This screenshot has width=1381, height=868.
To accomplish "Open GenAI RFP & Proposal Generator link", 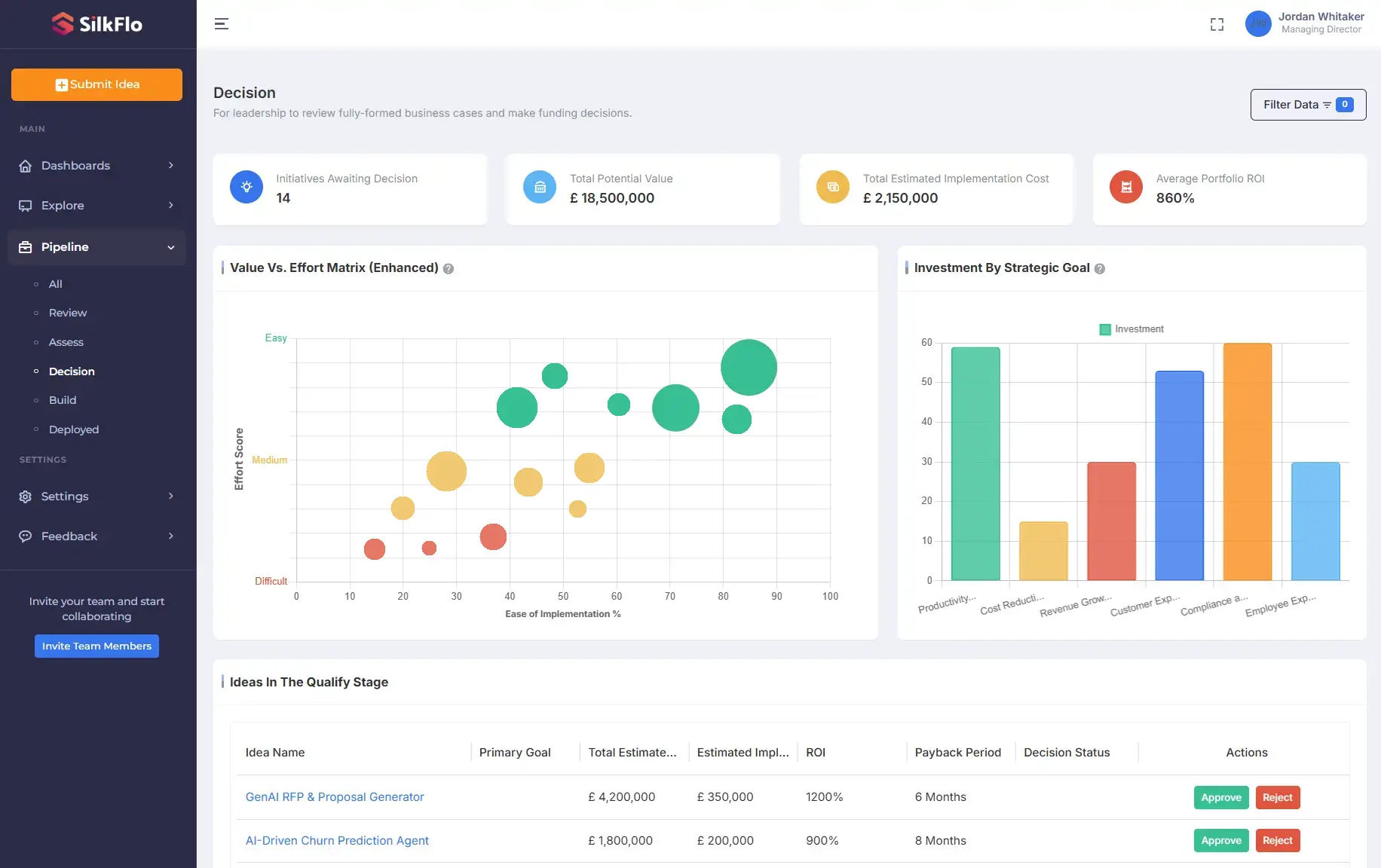I will click(335, 797).
